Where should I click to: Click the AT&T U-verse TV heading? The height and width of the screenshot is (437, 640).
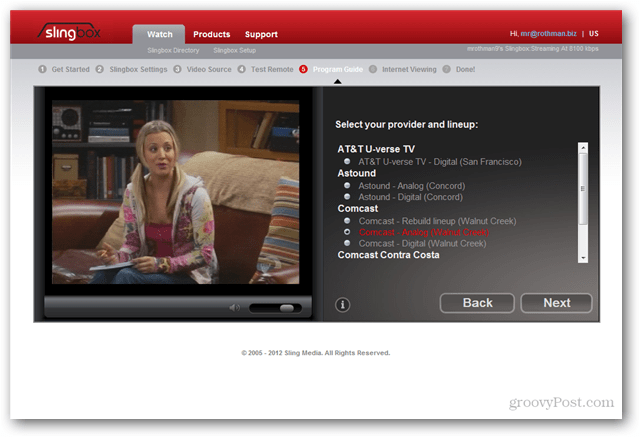tap(376, 149)
